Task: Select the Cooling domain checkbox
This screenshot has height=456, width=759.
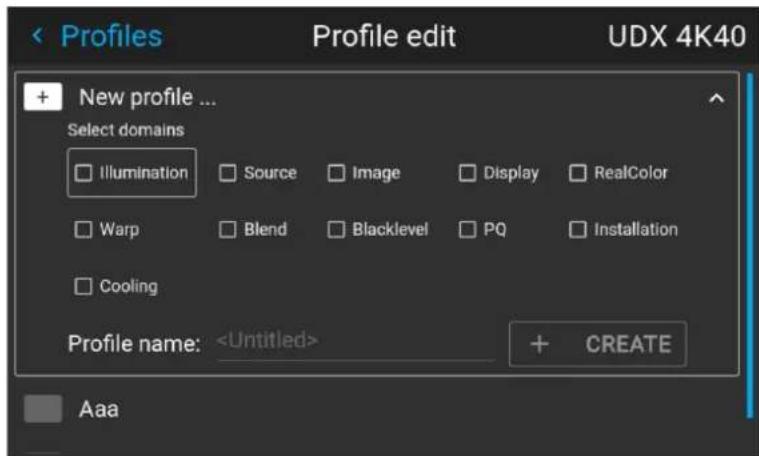Action: [x=83, y=286]
